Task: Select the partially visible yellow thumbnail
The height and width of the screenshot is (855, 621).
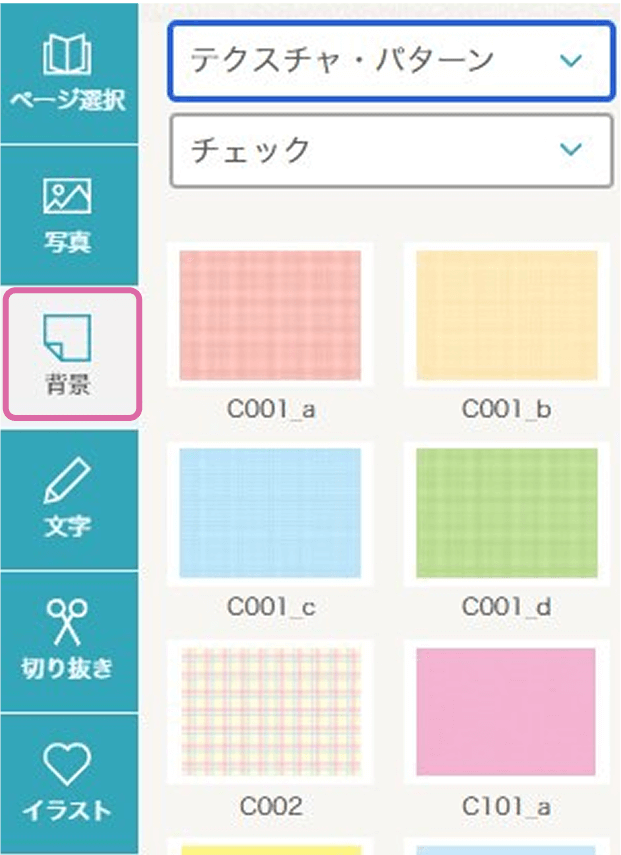Action: click(270, 850)
